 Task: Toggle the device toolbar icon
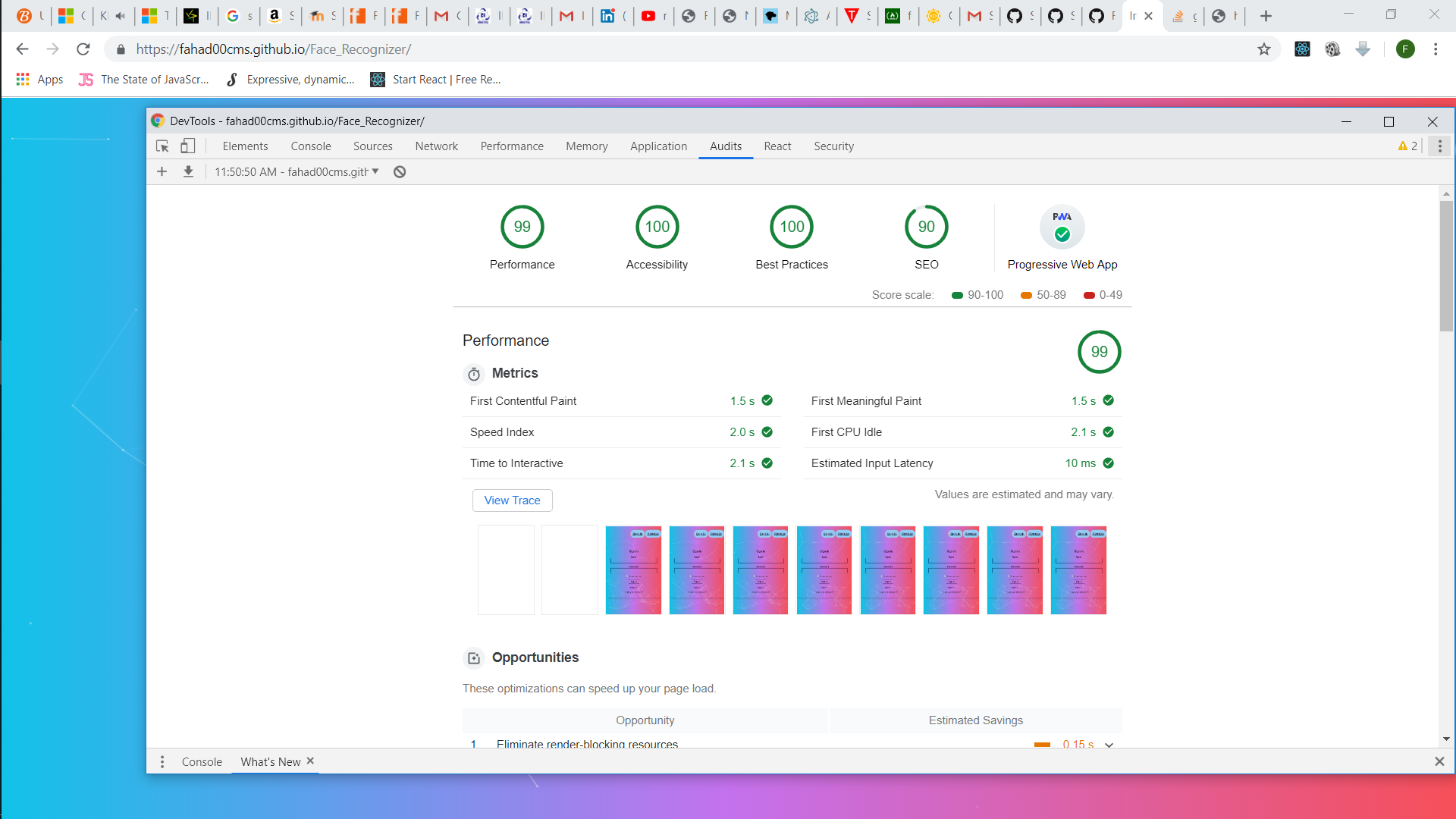[x=187, y=146]
